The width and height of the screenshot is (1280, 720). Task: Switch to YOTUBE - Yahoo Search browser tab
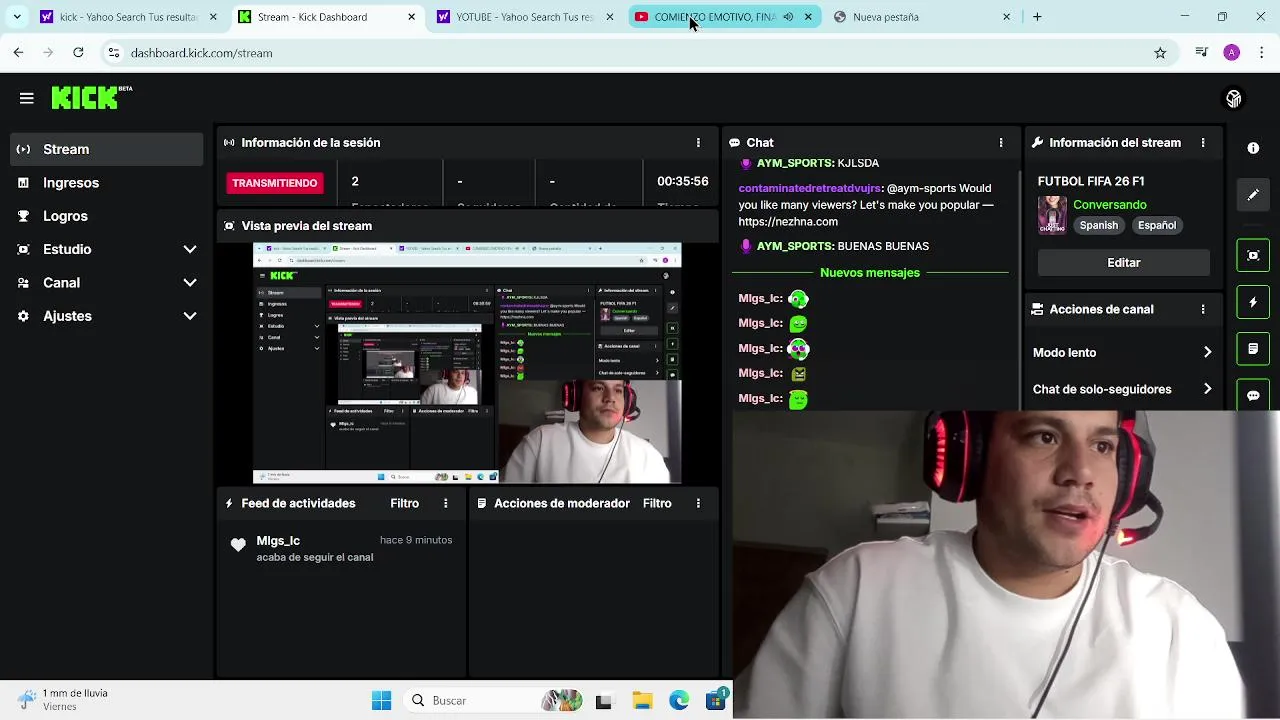(x=524, y=17)
